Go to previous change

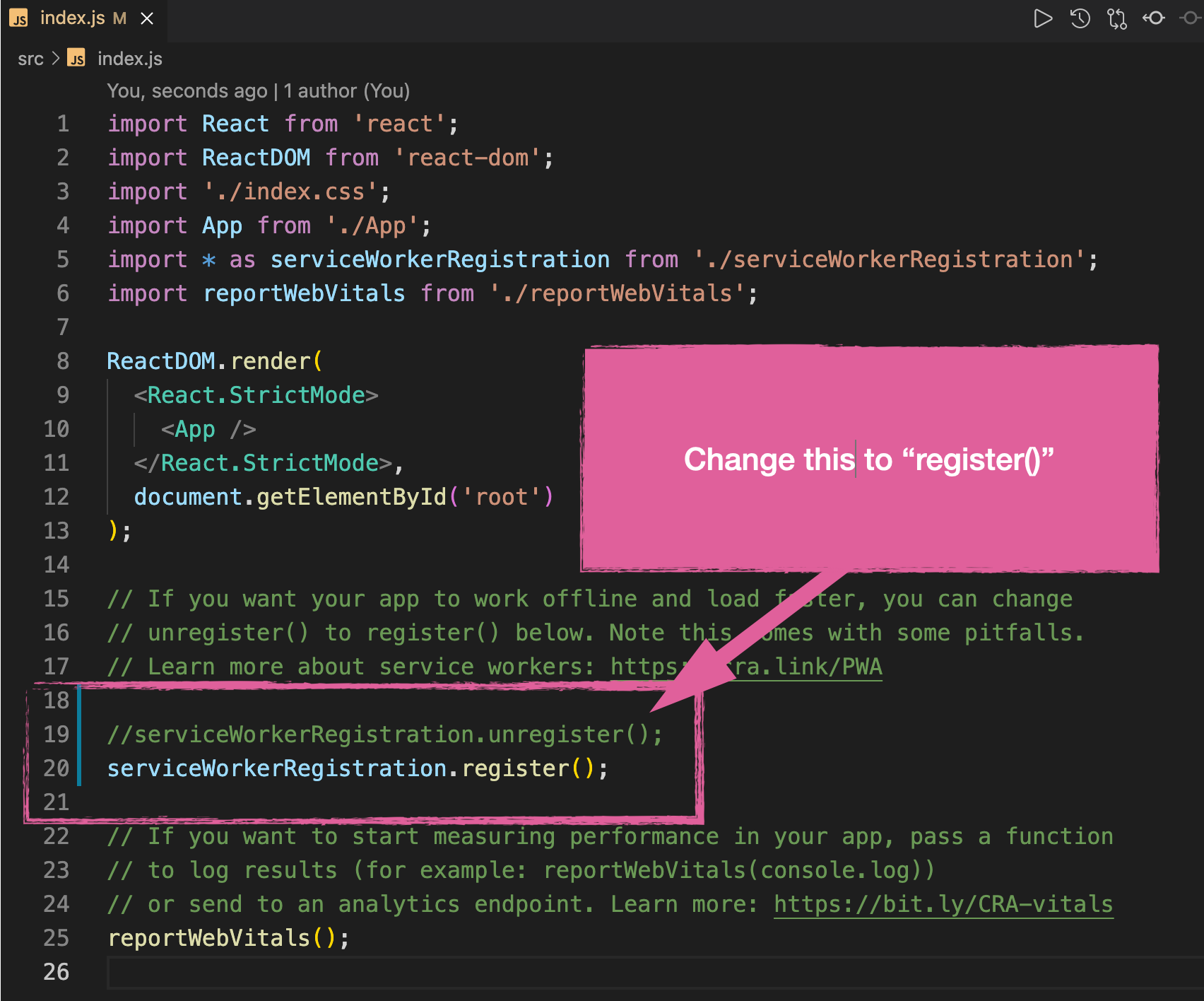(1154, 18)
